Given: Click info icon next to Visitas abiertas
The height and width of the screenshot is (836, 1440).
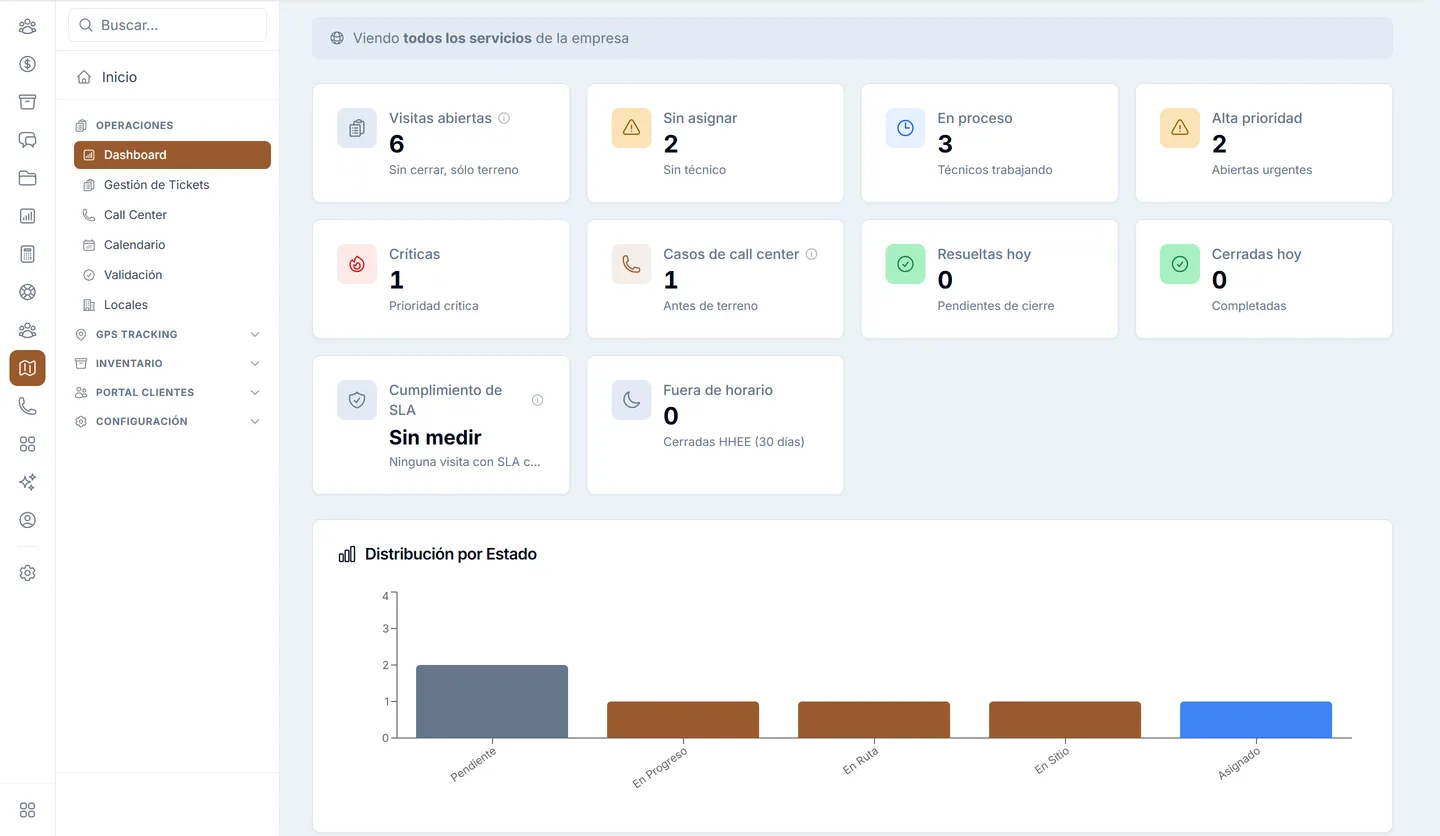Looking at the screenshot, I should coord(504,118).
